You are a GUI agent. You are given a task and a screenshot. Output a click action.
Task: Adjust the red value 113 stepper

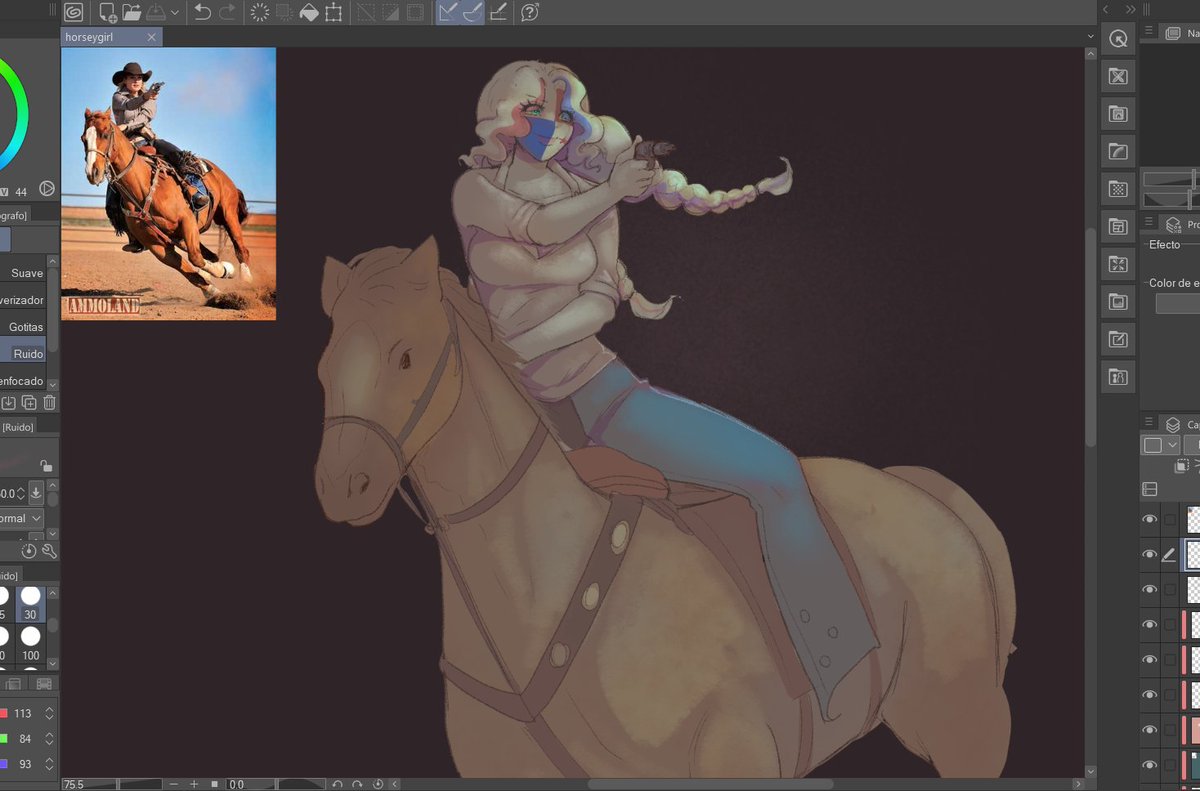49,713
